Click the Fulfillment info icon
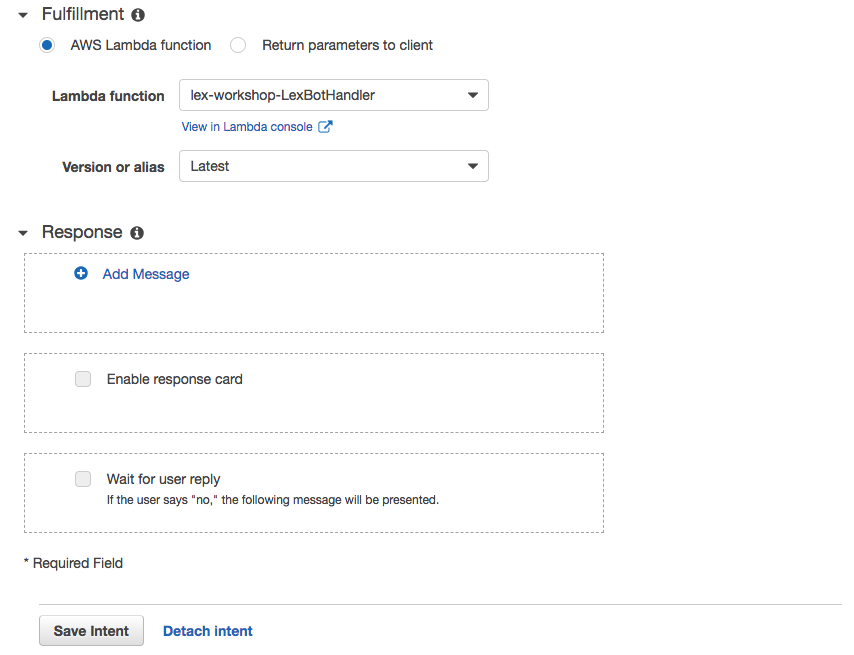Screen dimensions: 854x655 tap(138, 15)
